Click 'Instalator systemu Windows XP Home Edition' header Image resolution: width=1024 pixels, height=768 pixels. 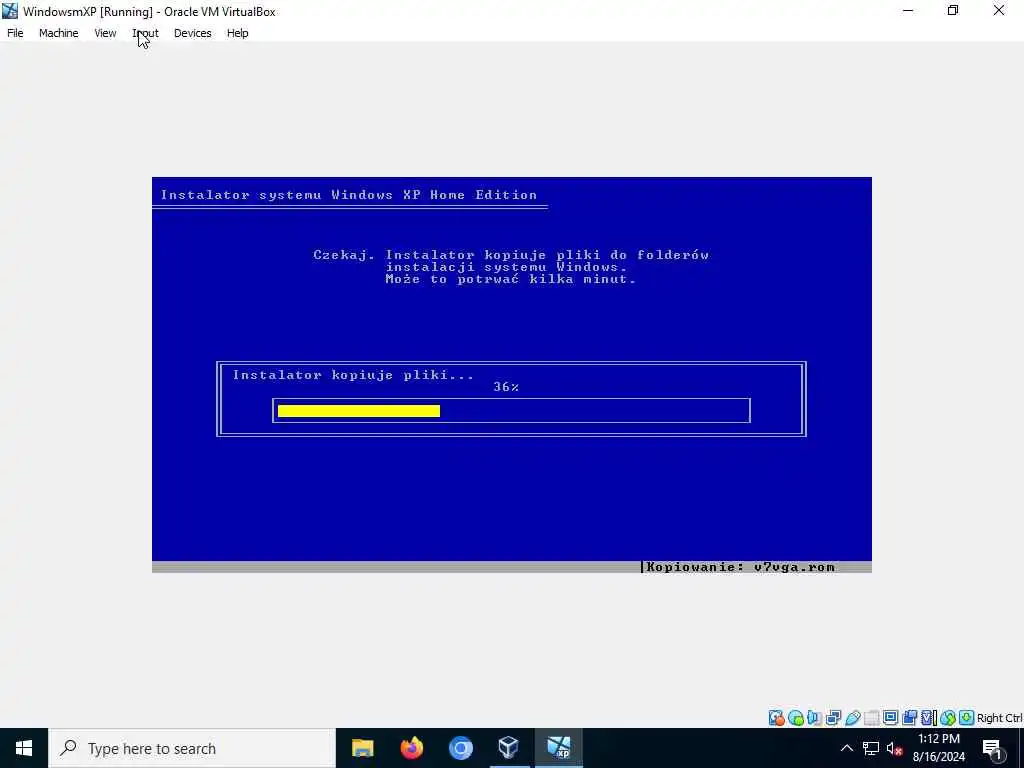pyautogui.click(x=349, y=195)
